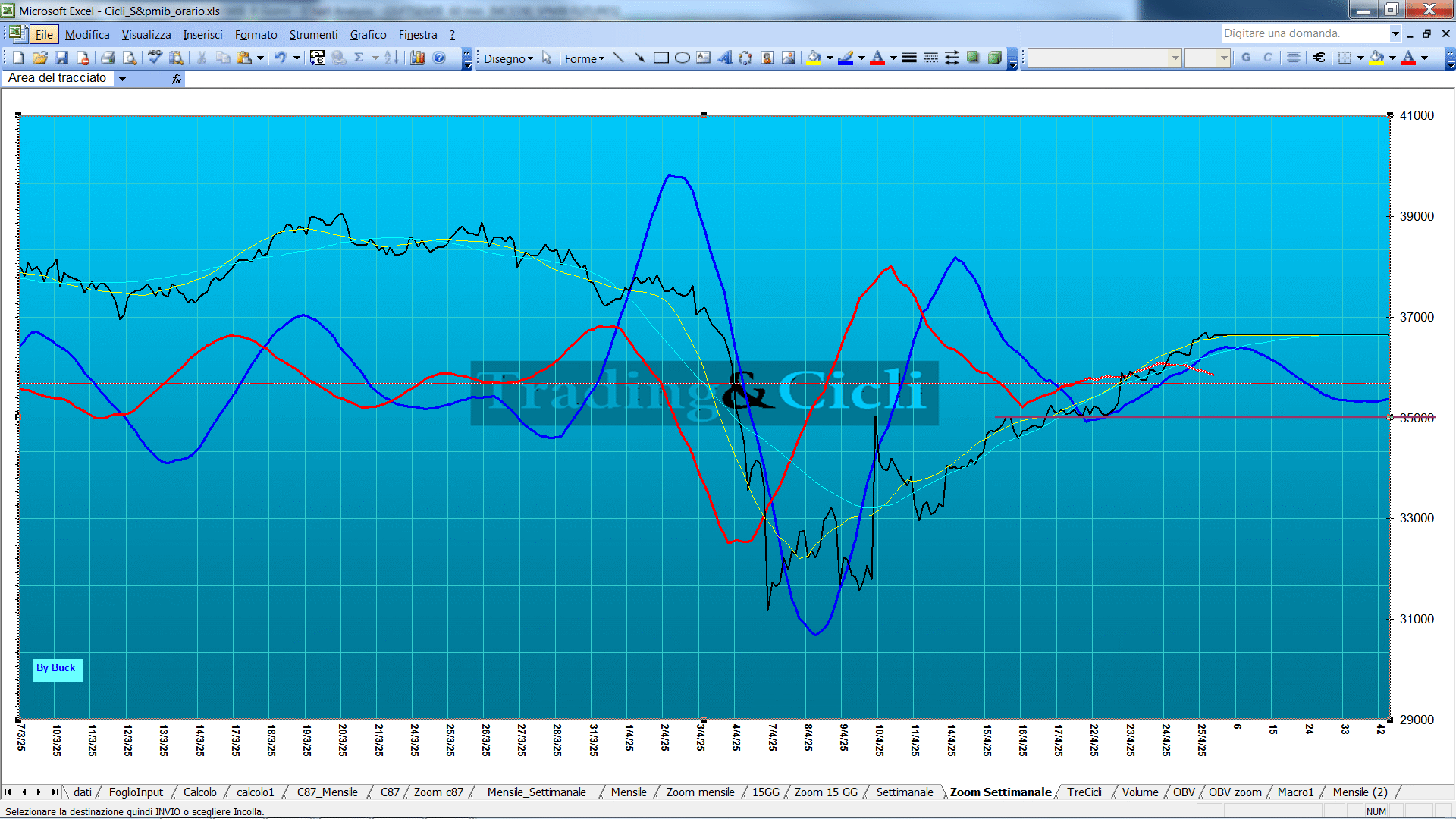Screen dimensions: 1456x819
Task: Expand the Name Box dropdown
Action: pos(122,78)
